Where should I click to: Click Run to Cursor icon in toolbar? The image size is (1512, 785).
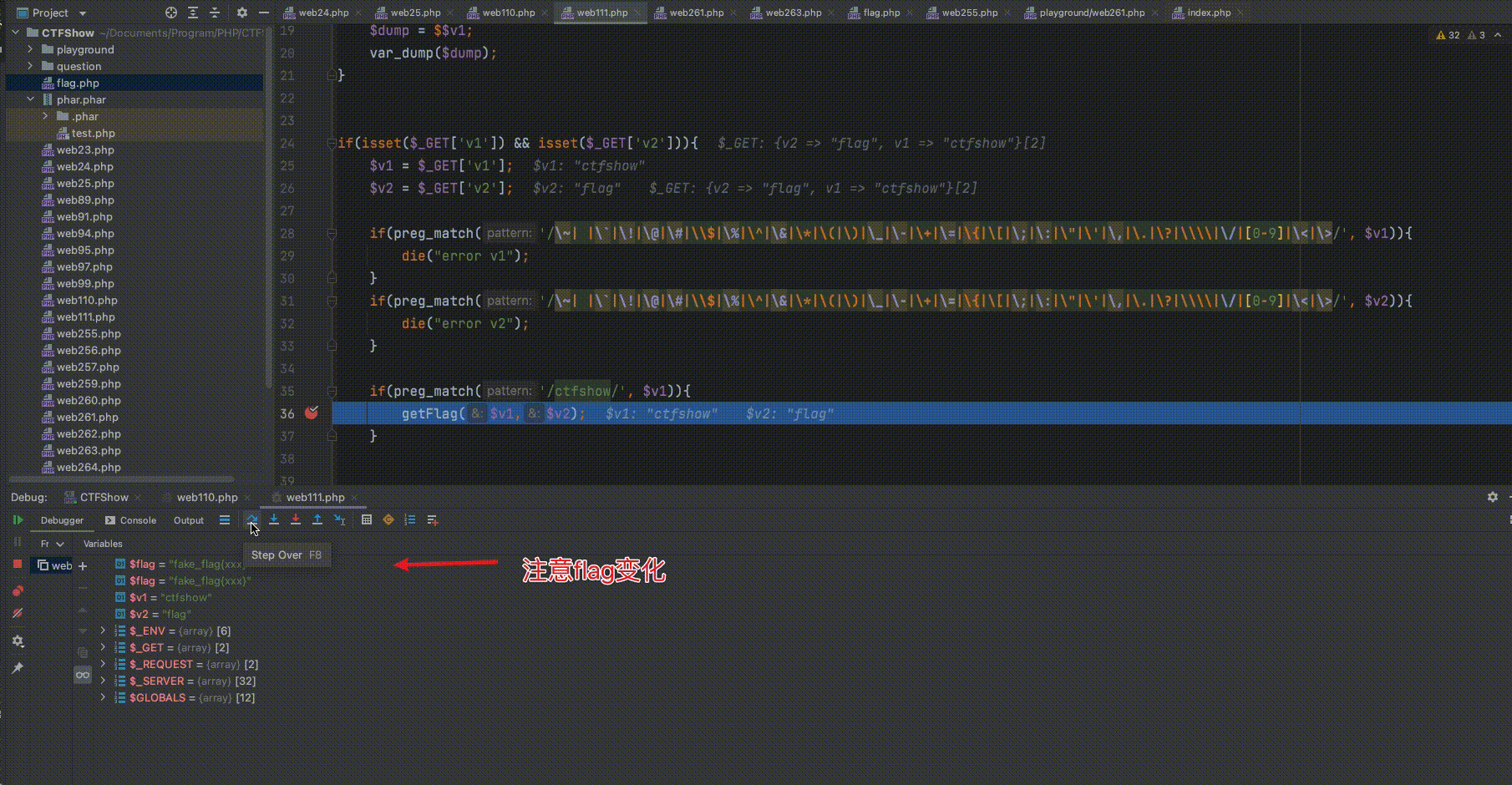338,519
